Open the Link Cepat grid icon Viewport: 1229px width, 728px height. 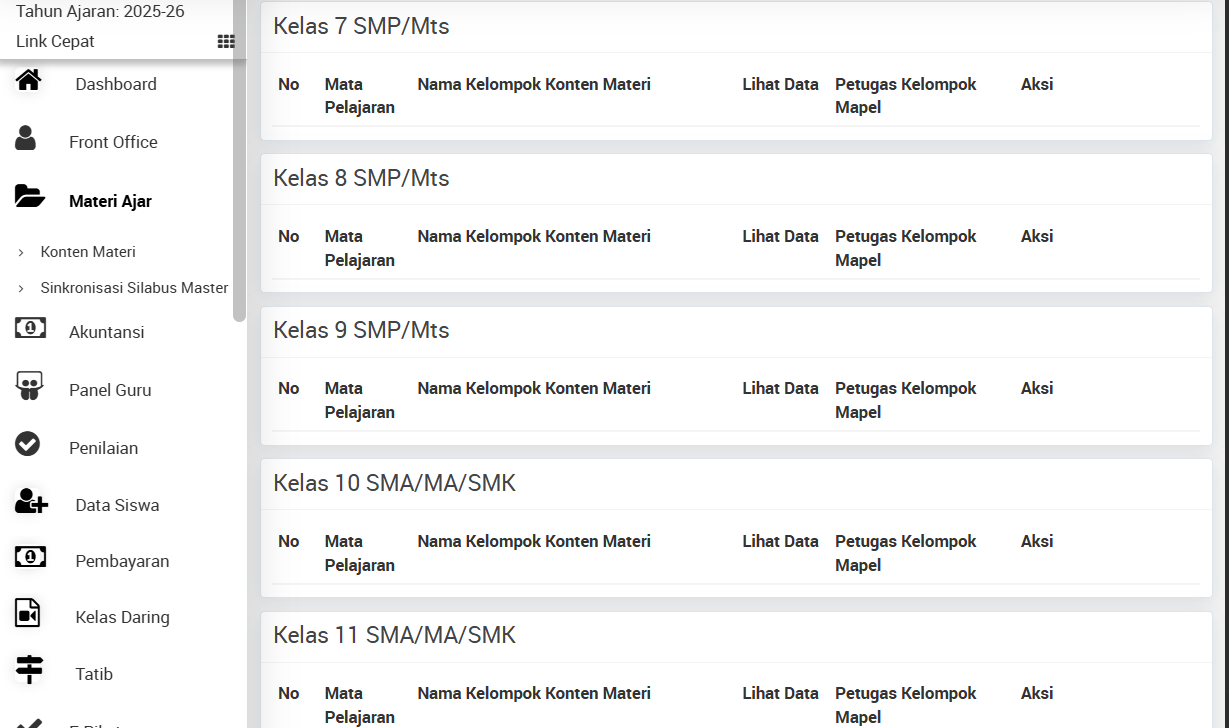(226, 41)
